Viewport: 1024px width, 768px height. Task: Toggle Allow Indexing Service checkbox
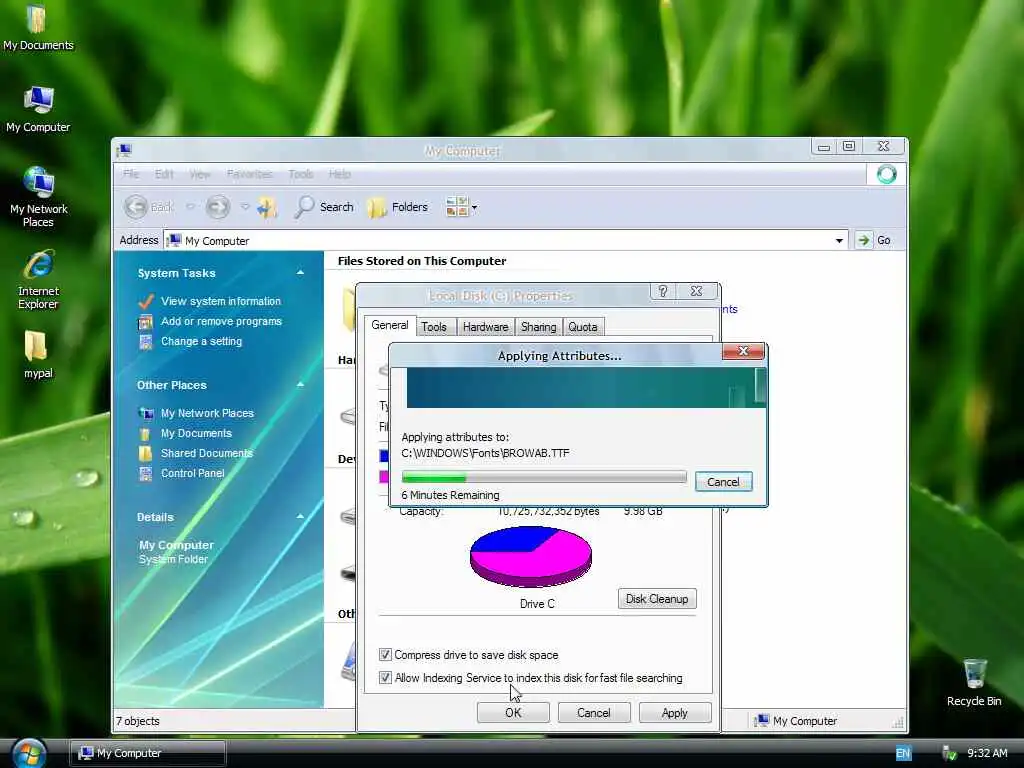(x=385, y=678)
